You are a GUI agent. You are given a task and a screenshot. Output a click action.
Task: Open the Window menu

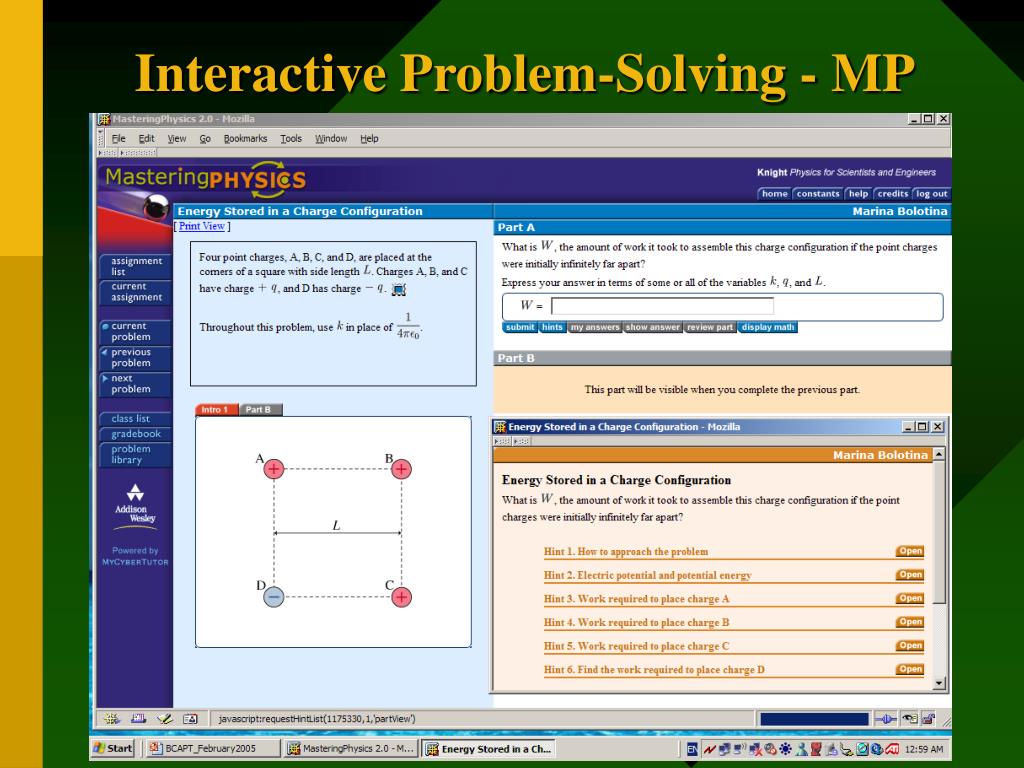click(331, 138)
